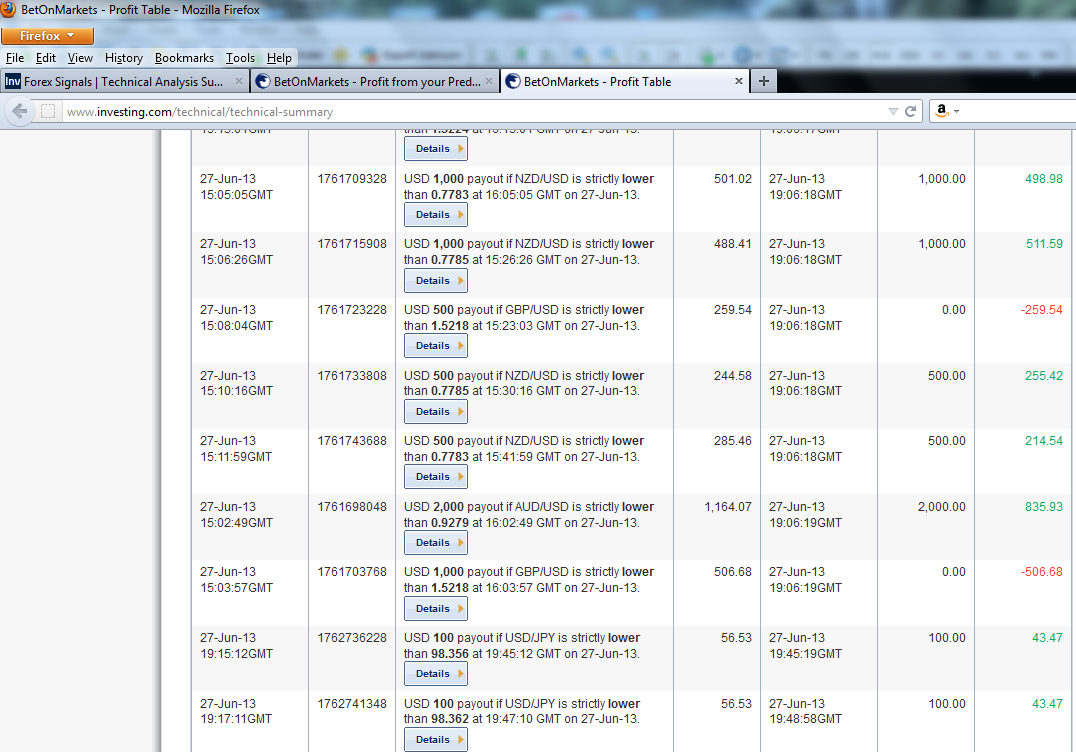1076x752 pixels.
Task: Click the profit value 511.59
Action: pos(1044,244)
